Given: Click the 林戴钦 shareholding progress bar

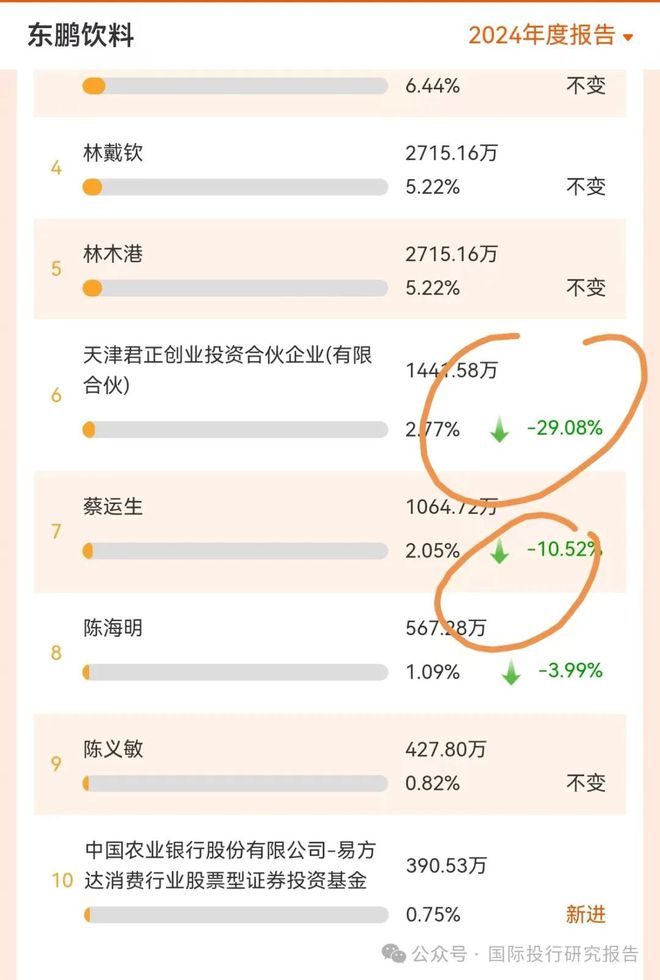Looking at the screenshot, I should [235, 187].
